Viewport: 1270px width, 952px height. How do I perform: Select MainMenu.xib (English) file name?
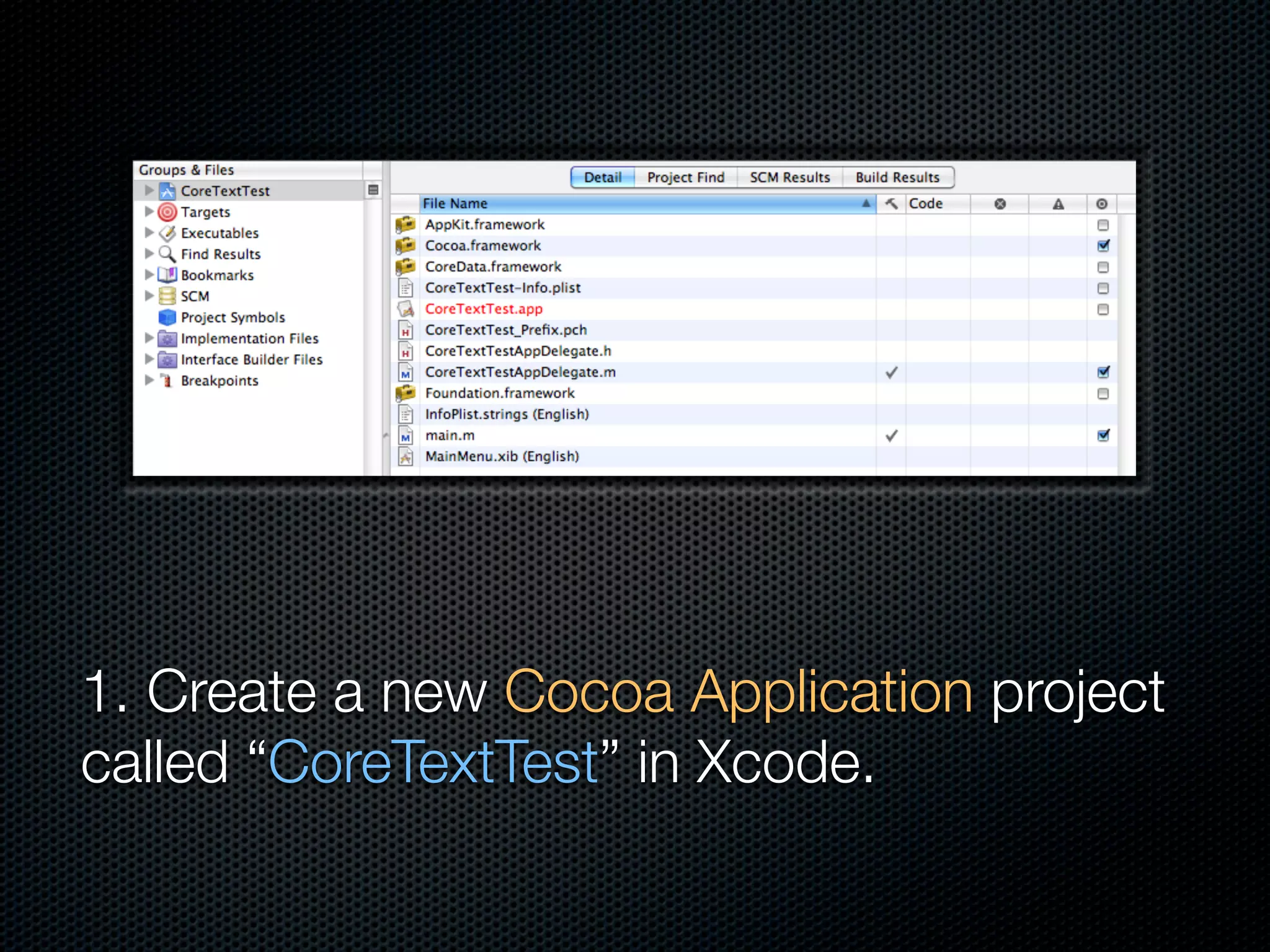click(502, 456)
